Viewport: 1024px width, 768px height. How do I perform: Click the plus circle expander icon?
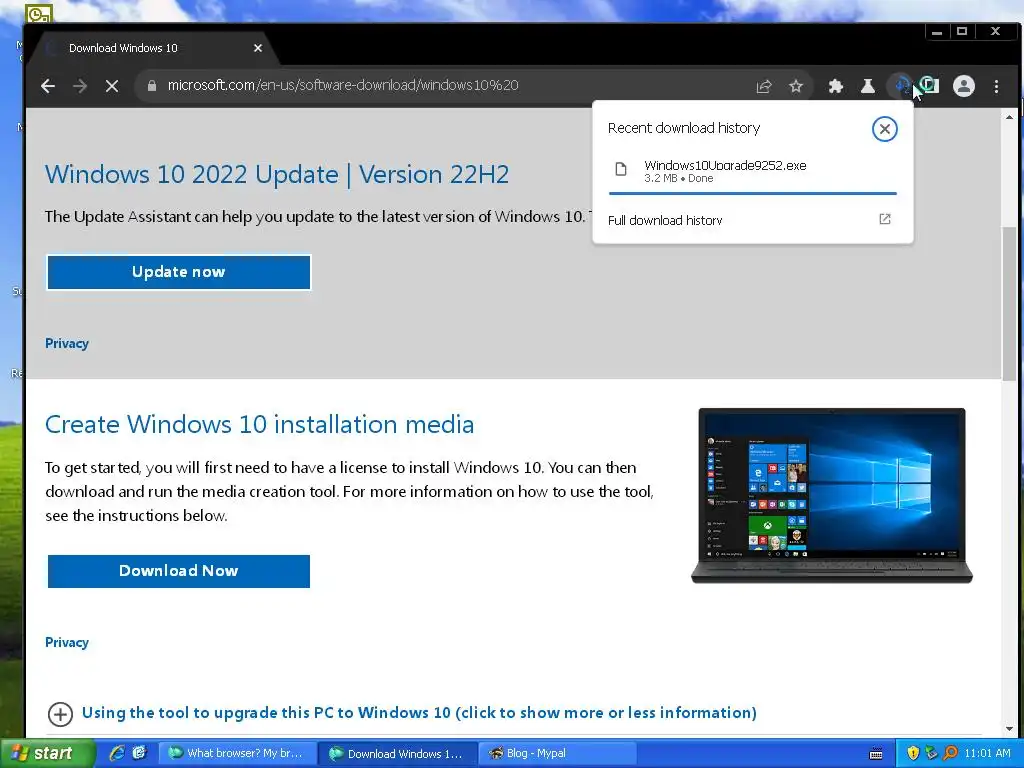coord(60,714)
